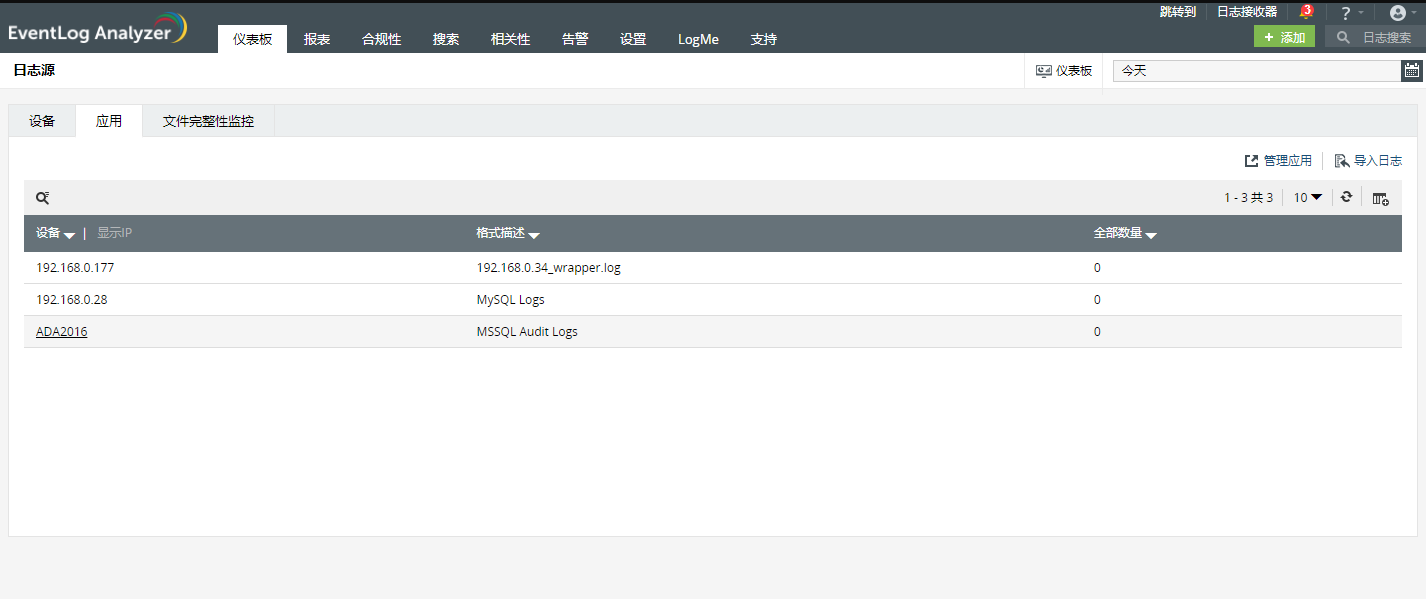This screenshot has width=1426, height=599.
Task: Open the LogMe menu
Action: click(x=698, y=39)
